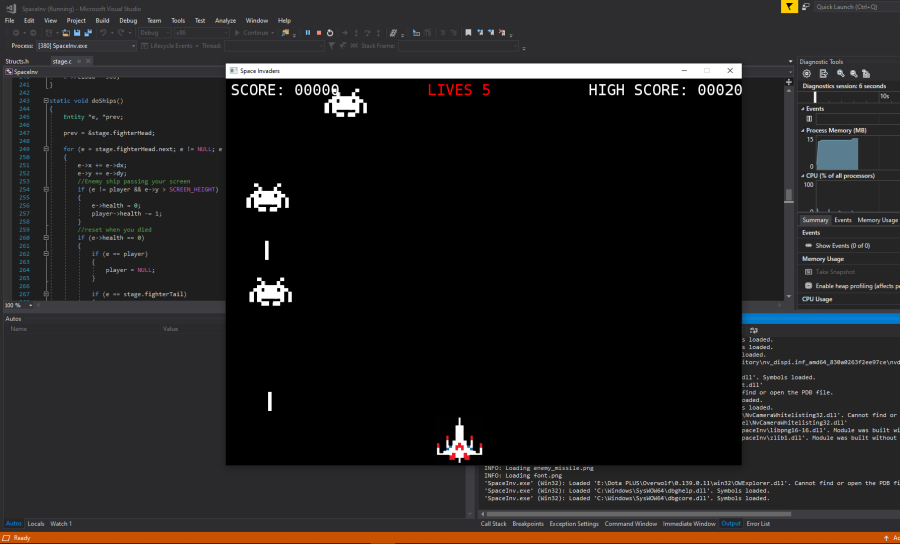Click the Save All icon
The height and width of the screenshot is (544, 900).
coord(88,33)
